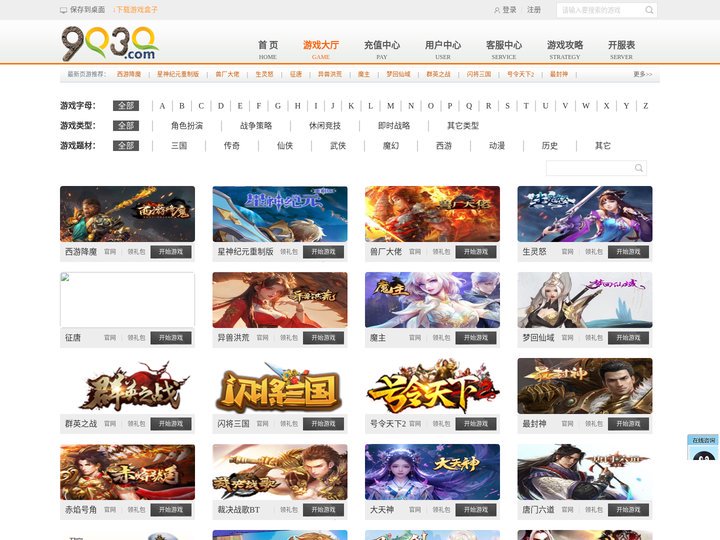Viewport: 720px width, 540px height.
Task: Filter by 魔幻 theme
Action: click(391, 146)
